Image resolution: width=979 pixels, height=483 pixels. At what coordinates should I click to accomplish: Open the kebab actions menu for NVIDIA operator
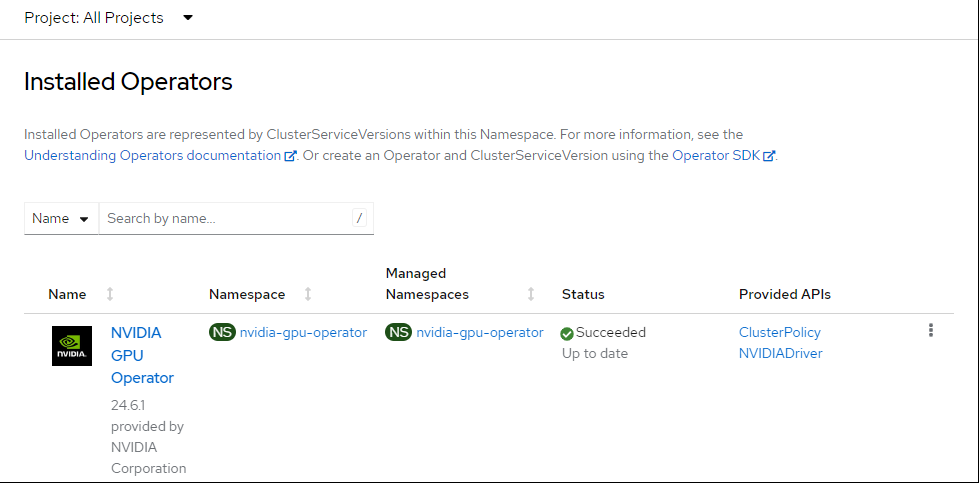tap(931, 331)
